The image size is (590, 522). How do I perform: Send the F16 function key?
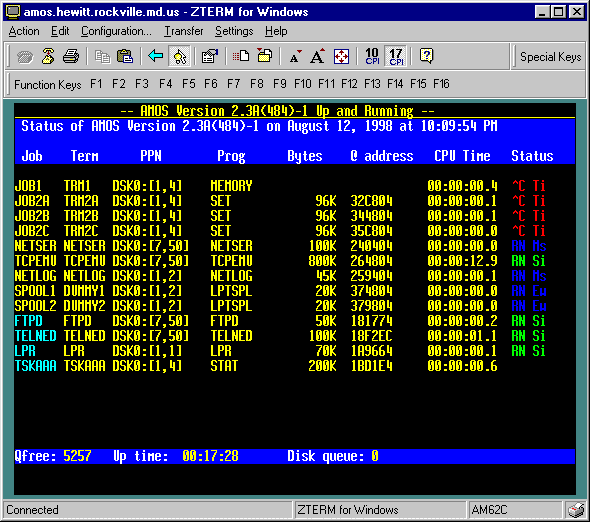click(x=441, y=84)
